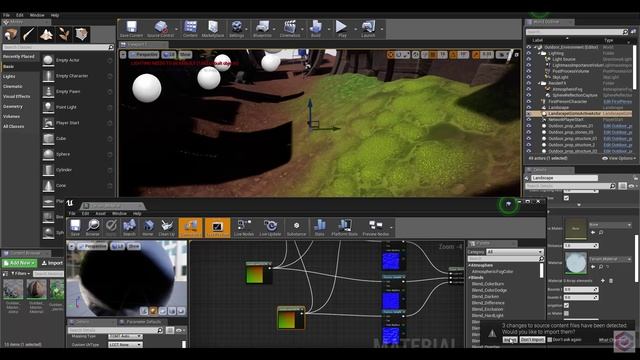Screen dimensions: 640x360
Task: Select the Paint mode brush icon
Action: [28, 34]
